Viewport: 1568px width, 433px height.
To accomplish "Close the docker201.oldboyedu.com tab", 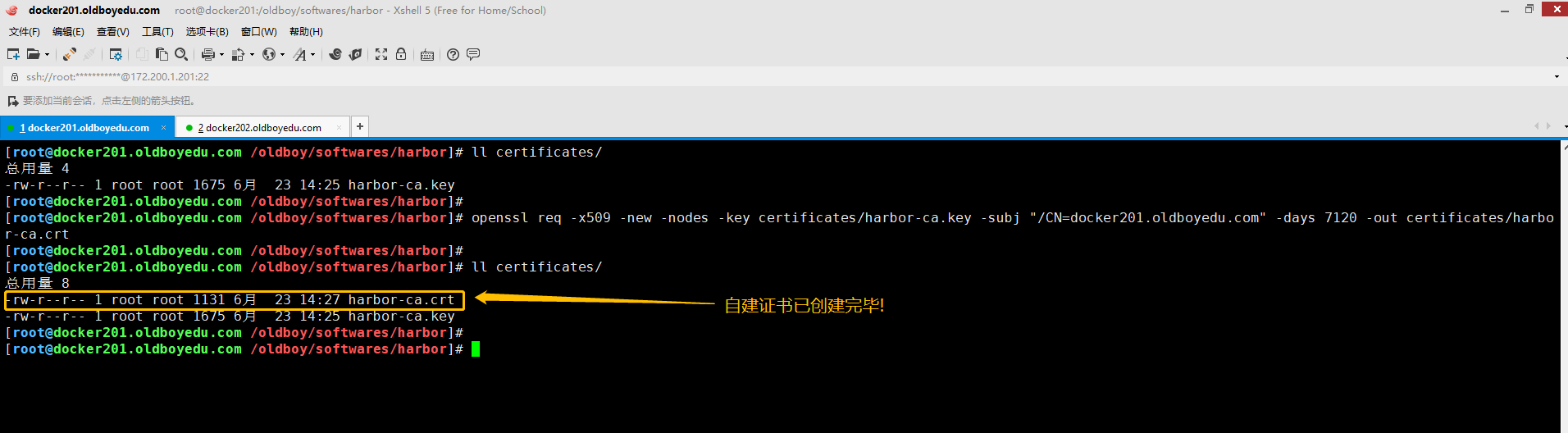I will 163,128.
